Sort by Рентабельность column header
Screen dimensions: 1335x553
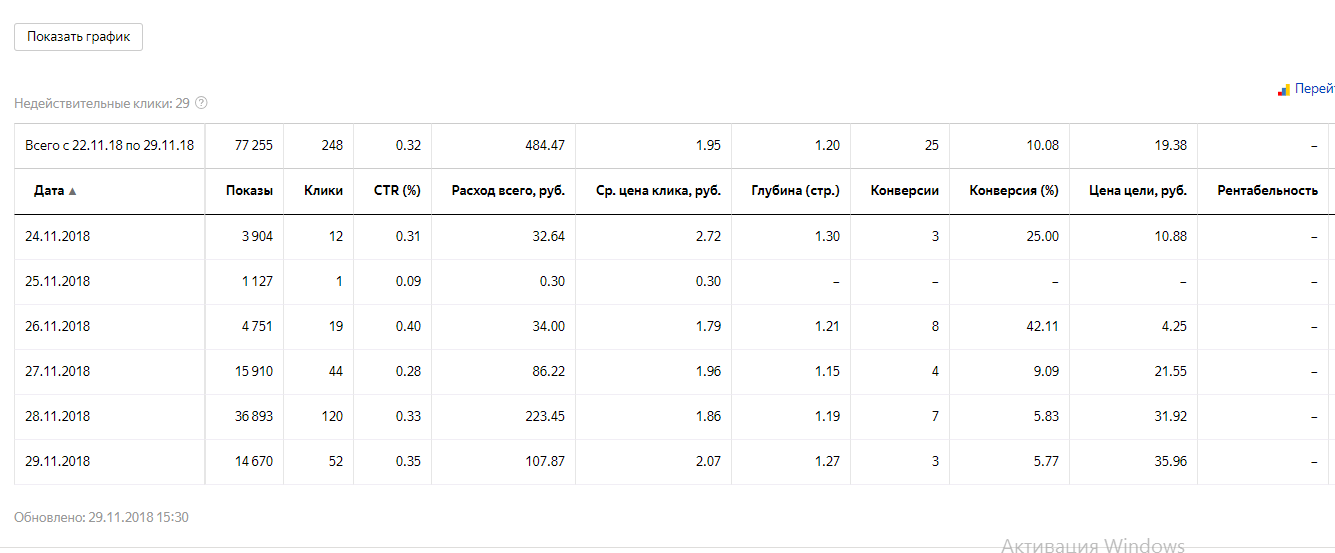pyautogui.click(x=1267, y=191)
